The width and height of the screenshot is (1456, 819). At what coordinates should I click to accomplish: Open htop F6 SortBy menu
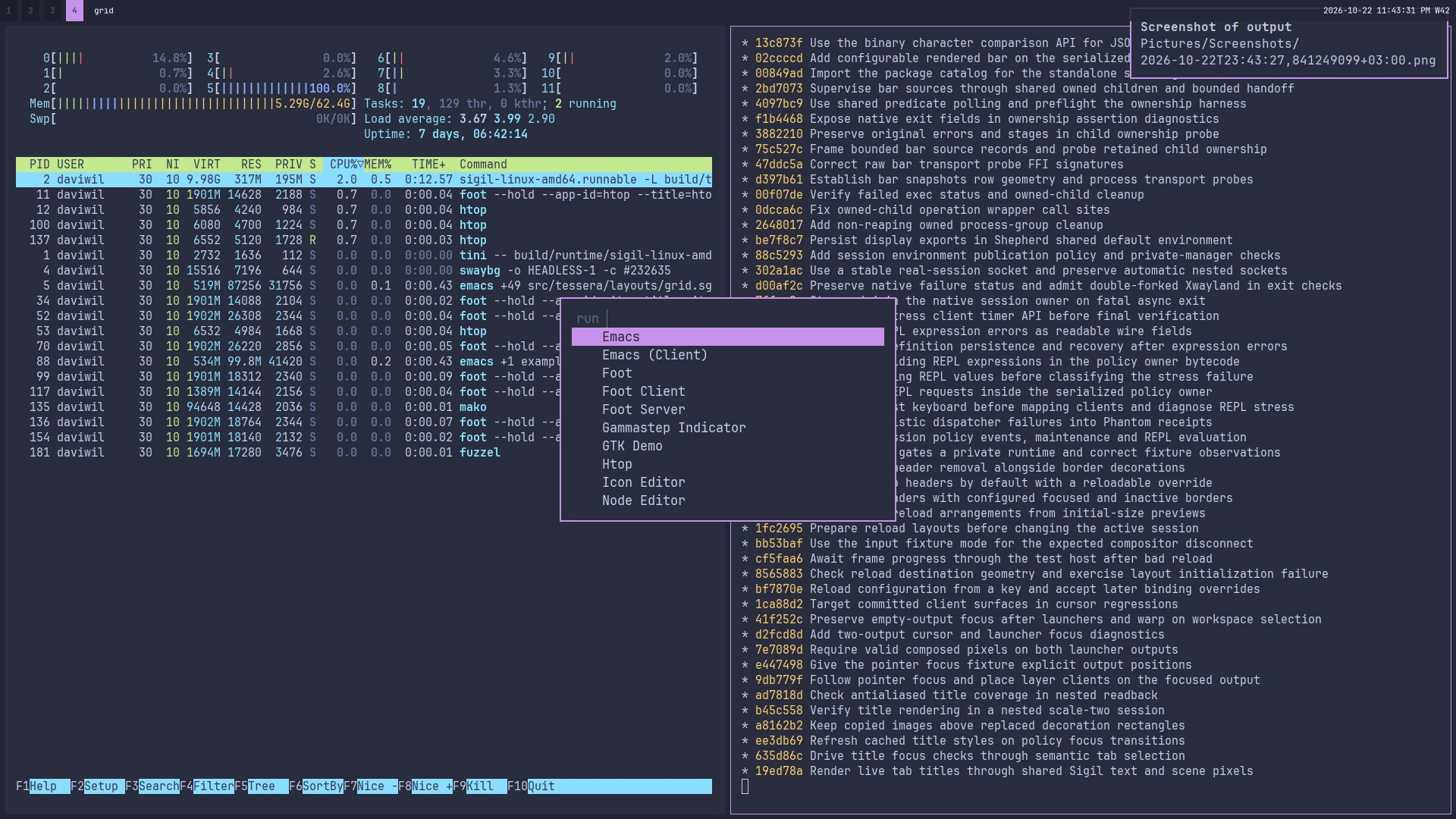tap(316, 786)
